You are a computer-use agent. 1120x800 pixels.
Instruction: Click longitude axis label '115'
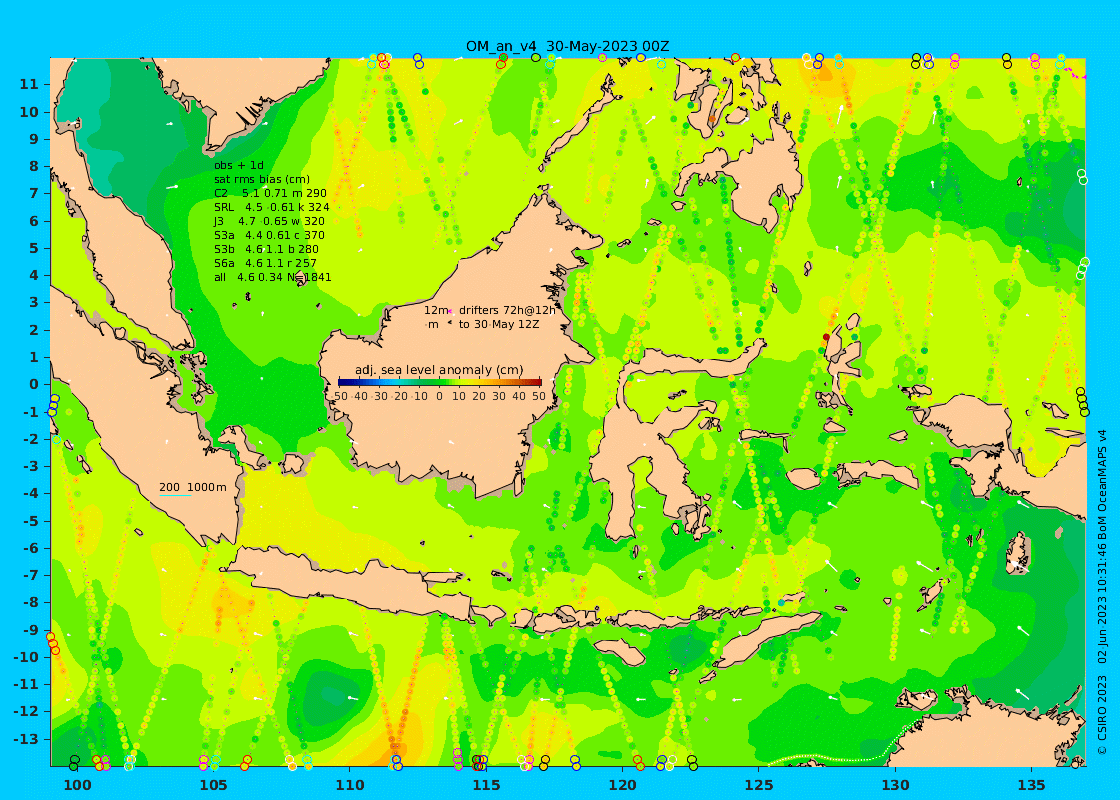tap(486, 785)
